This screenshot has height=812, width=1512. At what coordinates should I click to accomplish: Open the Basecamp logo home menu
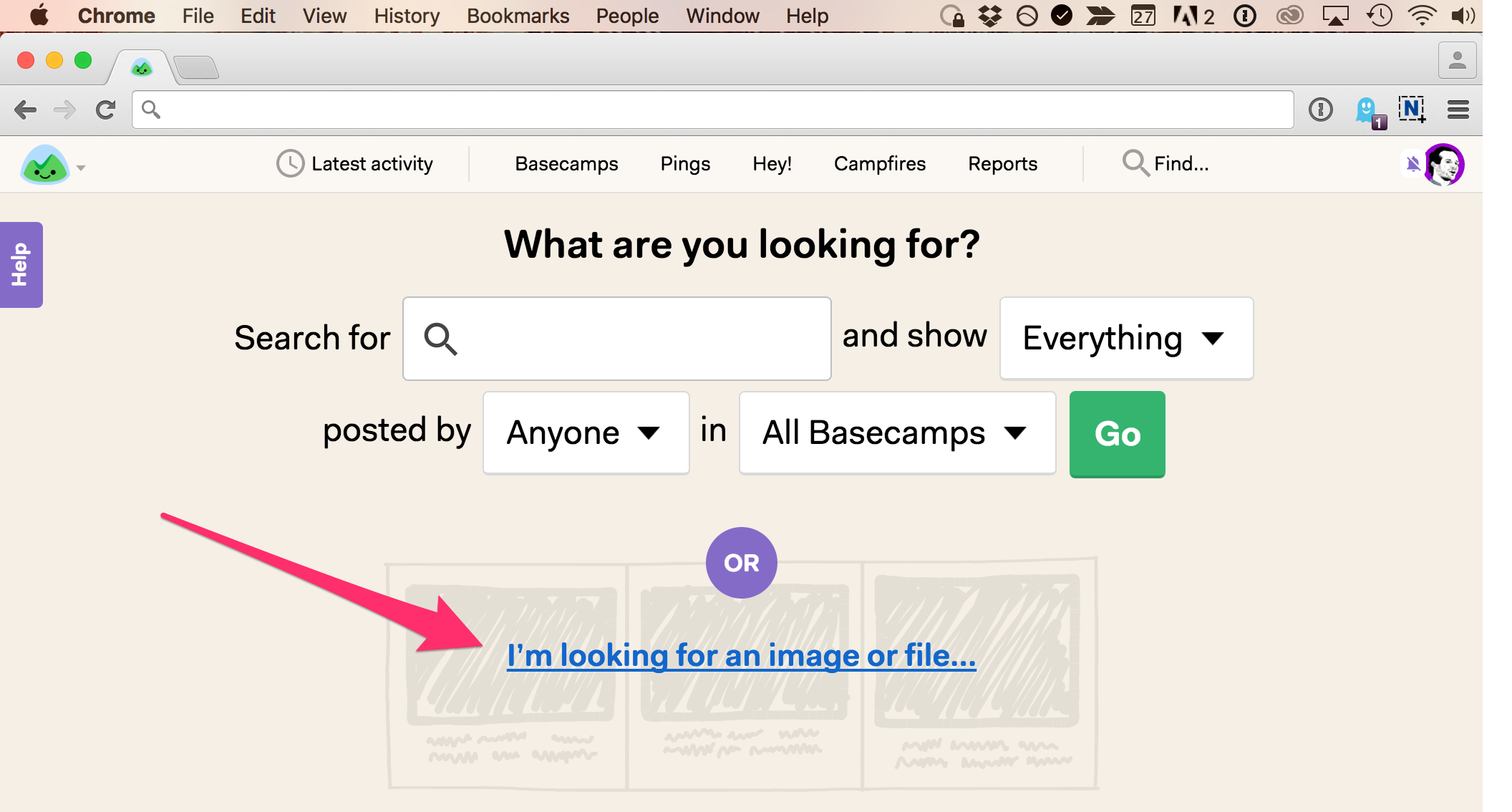(x=44, y=165)
